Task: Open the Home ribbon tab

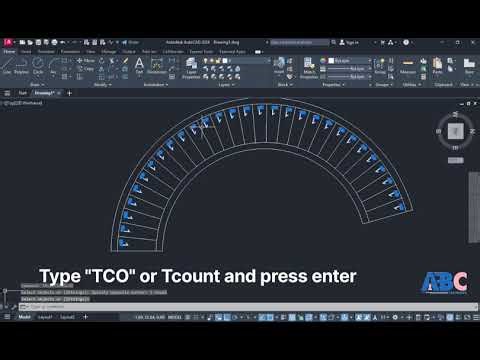Action: click(x=9, y=52)
